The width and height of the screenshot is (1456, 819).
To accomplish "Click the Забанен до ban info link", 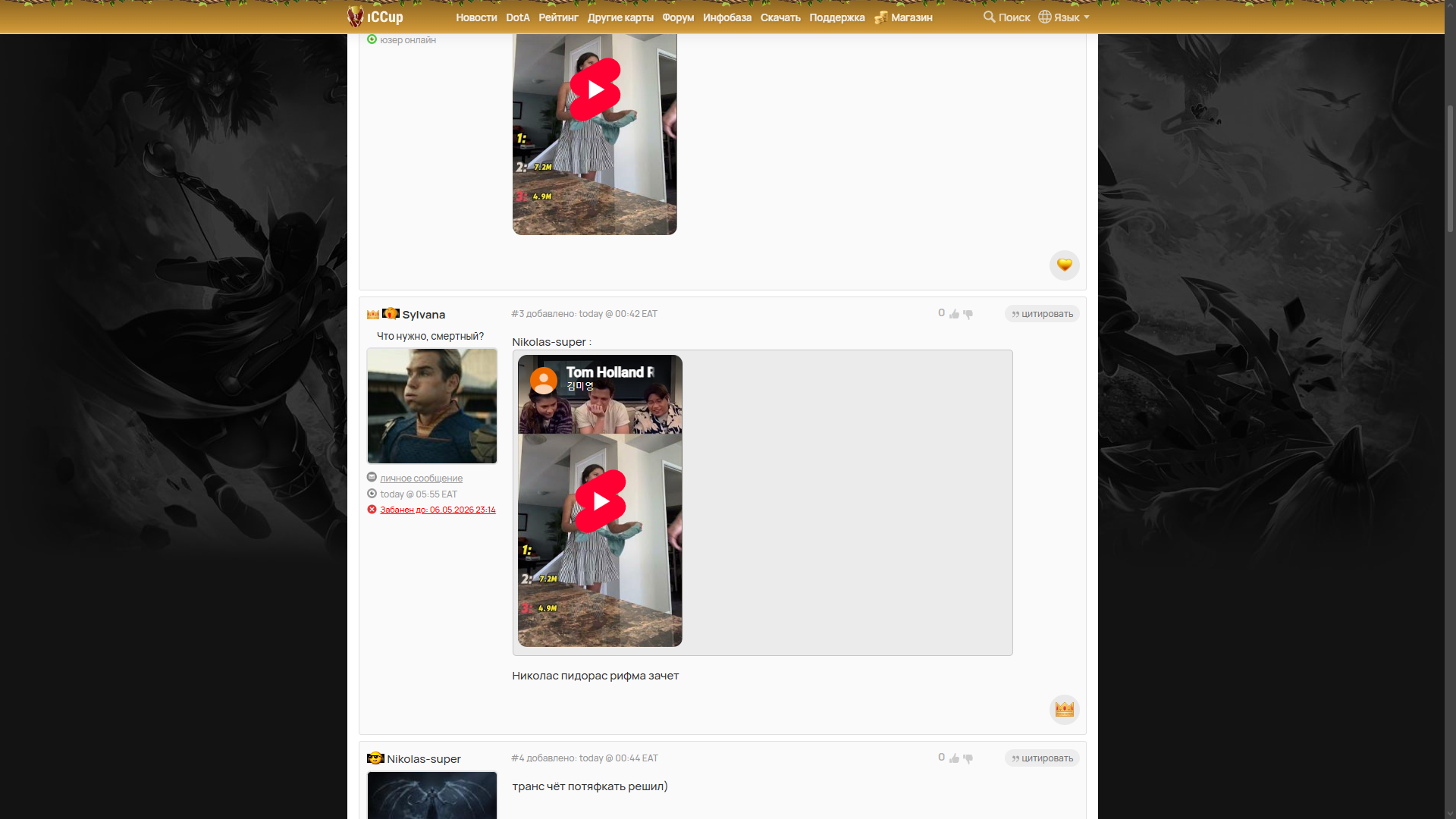I will (438, 510).
